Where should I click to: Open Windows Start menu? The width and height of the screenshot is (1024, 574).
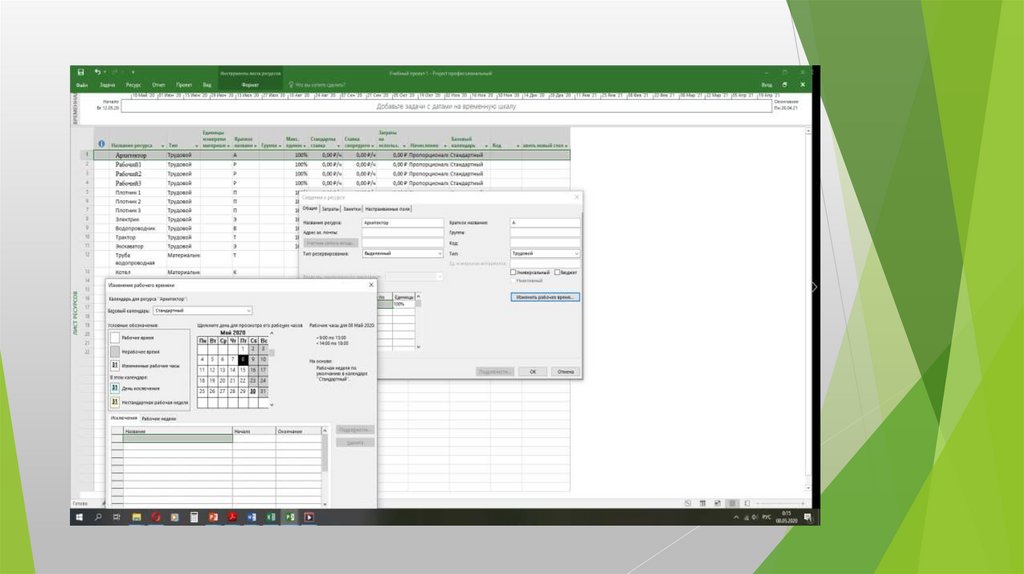click(78, 517)
